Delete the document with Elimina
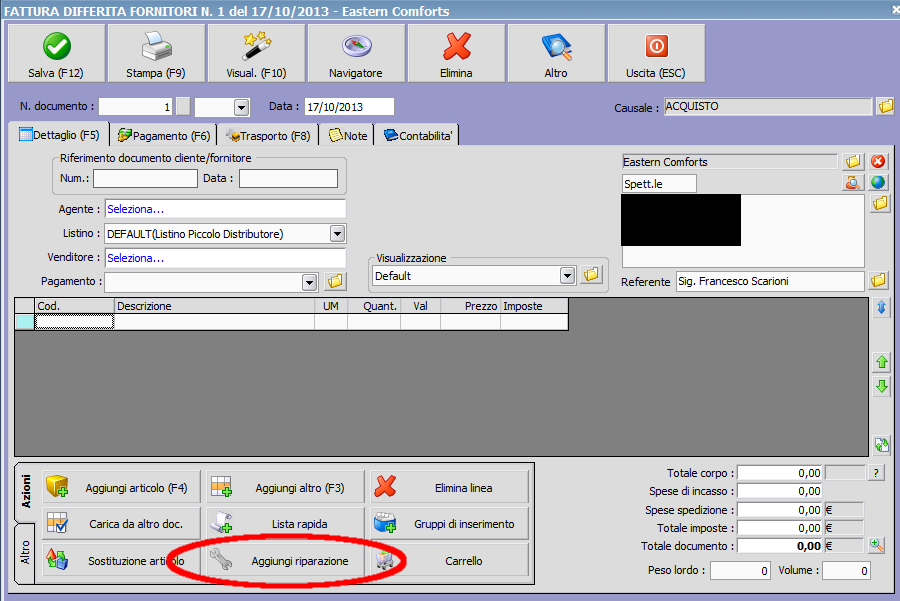900x601 pixels. 456,53
